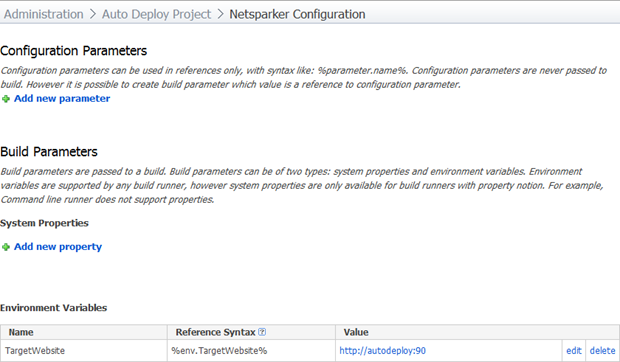Click green plus icon beside Add new property

click(6, 247)
